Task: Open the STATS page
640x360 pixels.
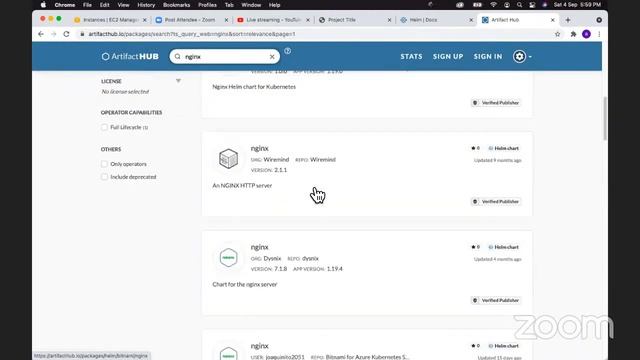Action: [x=411, y=56]
